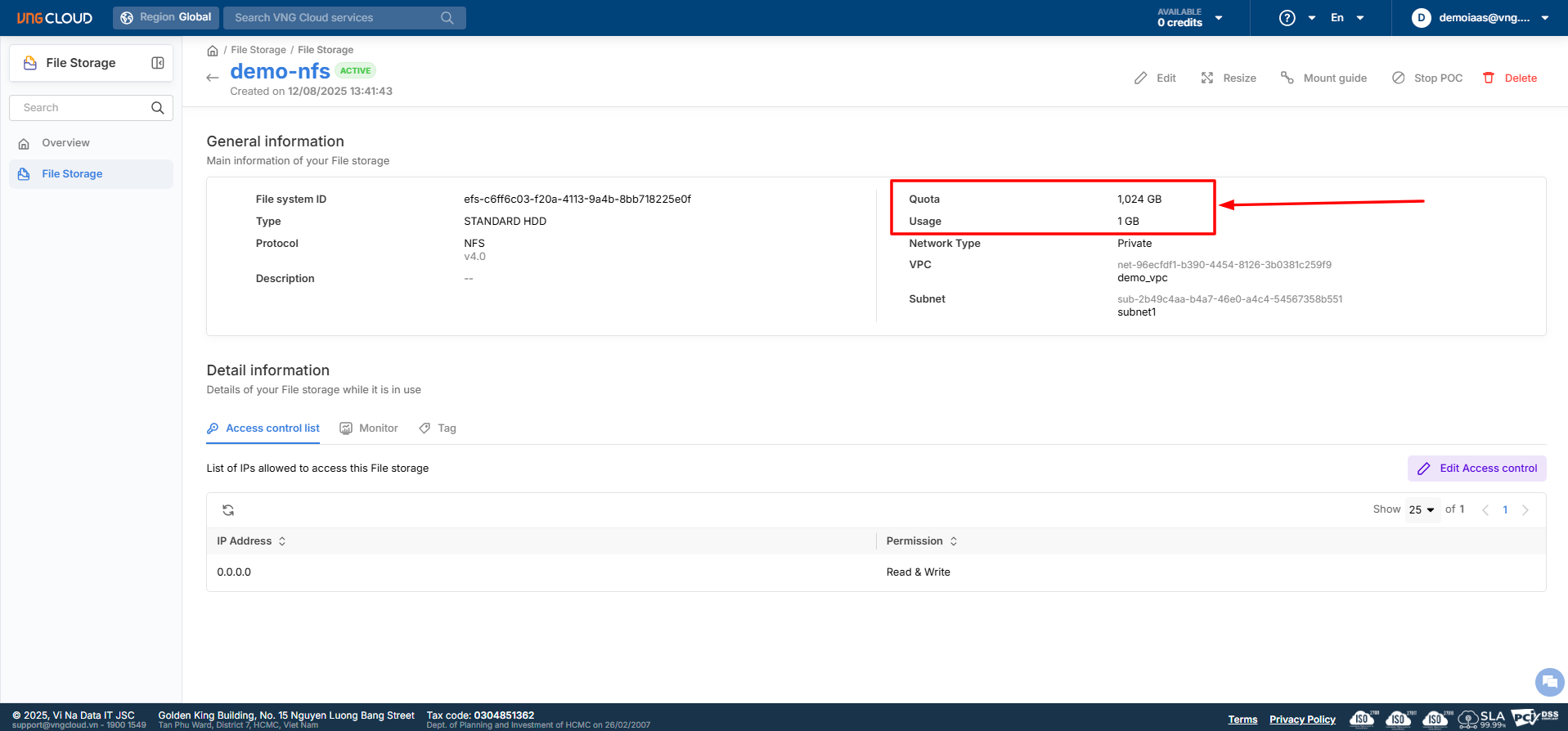The height and width of the screenshot is (731, 1568).
Task: Click the Edit Access control button
Action: (1476, 469)
